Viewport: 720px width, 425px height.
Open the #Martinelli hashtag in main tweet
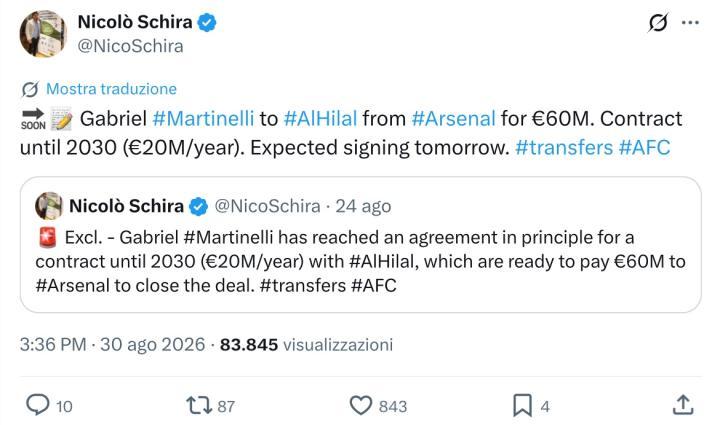point(203,119)
